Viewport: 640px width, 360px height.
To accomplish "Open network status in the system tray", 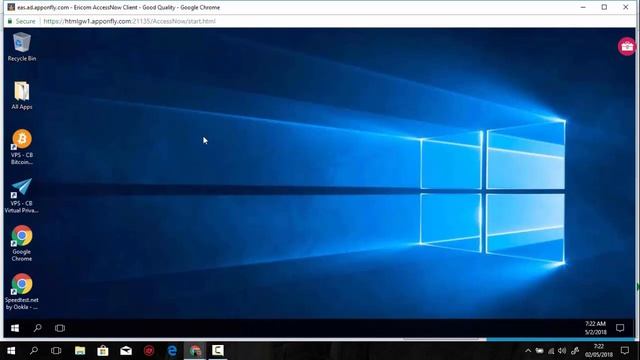I will (x=551, y=351).
